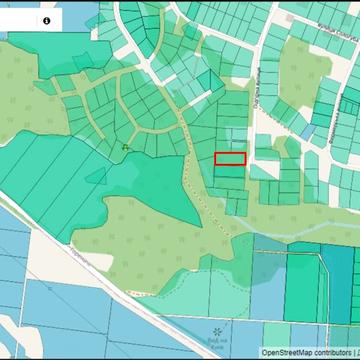Image resolution: width=360 pixels, height=360 pixels.
Task: Click the star-shaped viewpoint icon at bottom
Action: [x=218, y=332]
